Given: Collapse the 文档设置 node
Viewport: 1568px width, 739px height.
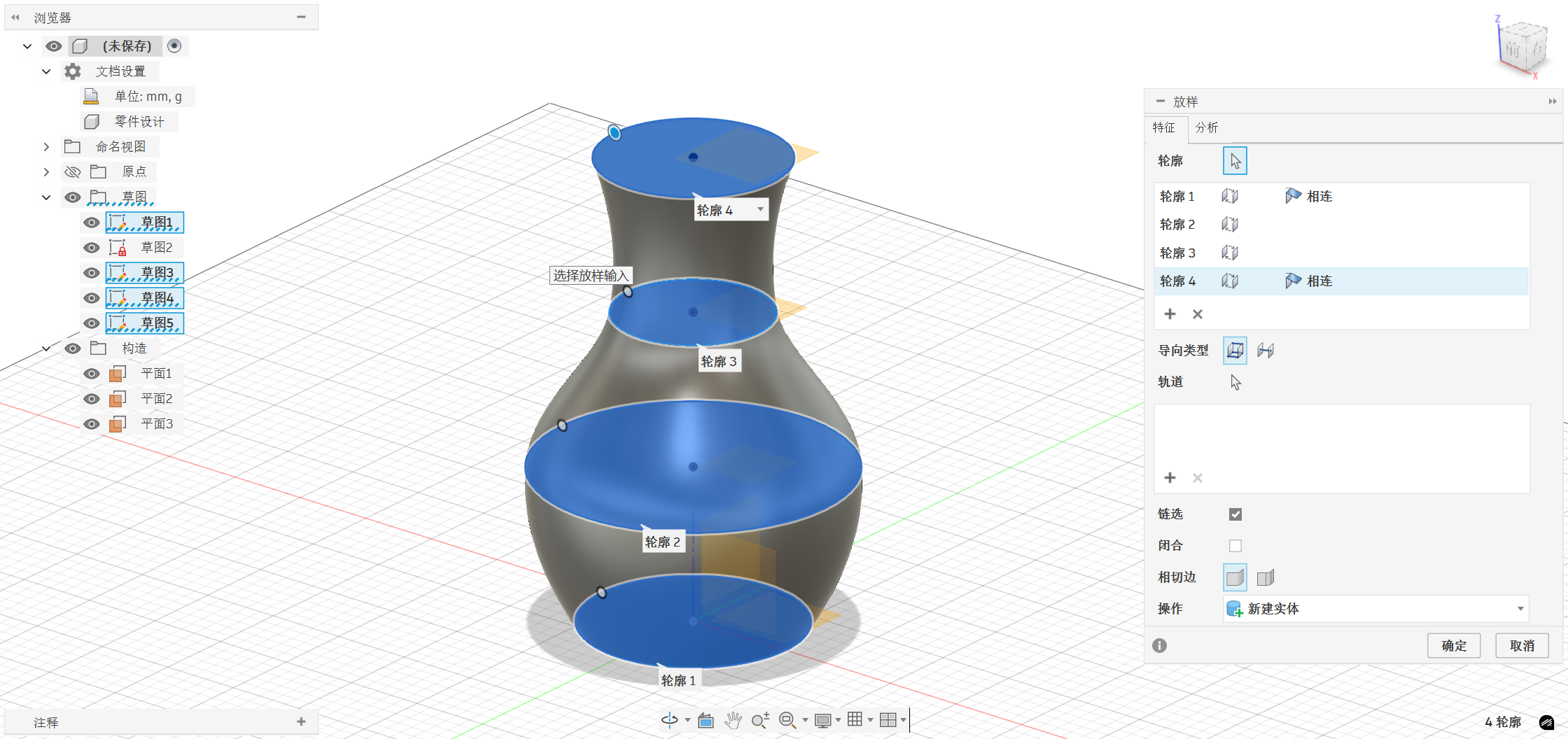Looking at the screenshot, I should pyautogui.click(x=46, y=71).
